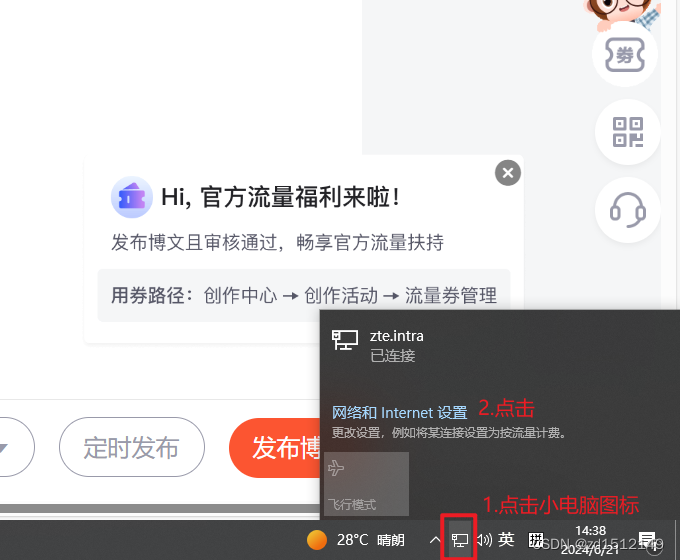The height and width of the screenshot is (560, 680).
Task: Open the clock showing 14:38
Action: 590,540
